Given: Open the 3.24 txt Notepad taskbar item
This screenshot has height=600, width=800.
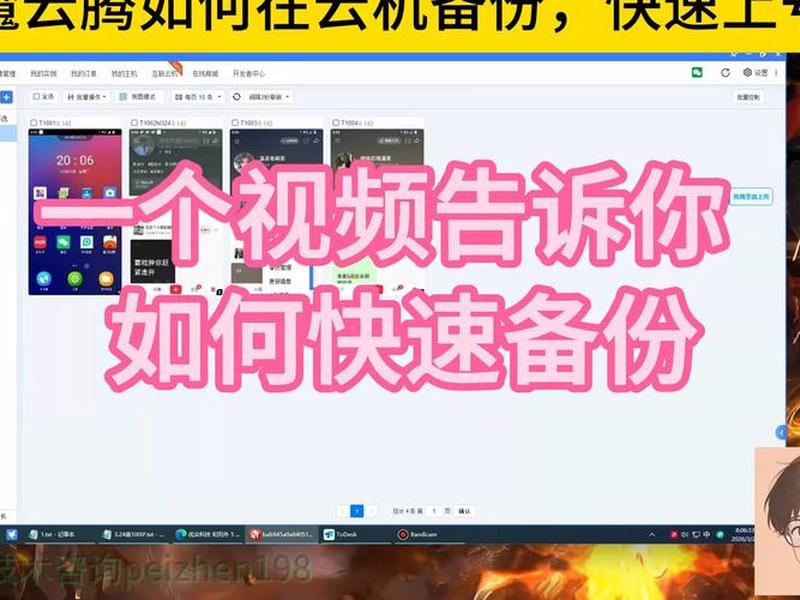Looking at the screenshot, I should tap(134, 534).
